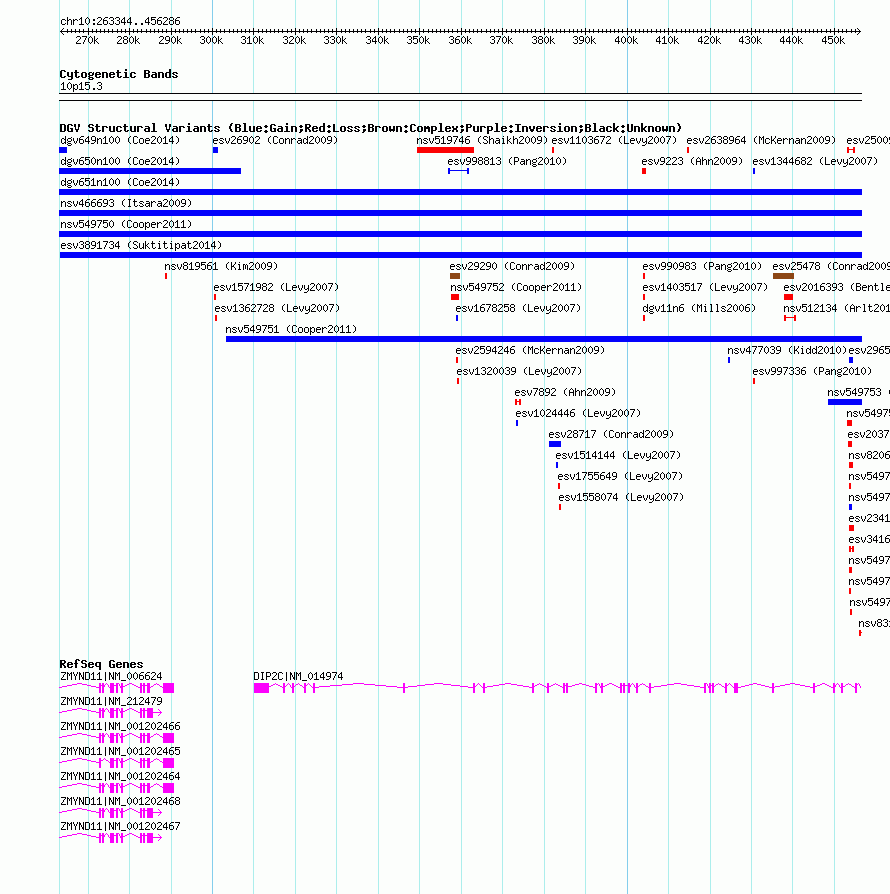The height and width of the screenshot is (894, 890).
Task: Click the esv1344682 (Levy2007) label
Action: pos(815,161)
